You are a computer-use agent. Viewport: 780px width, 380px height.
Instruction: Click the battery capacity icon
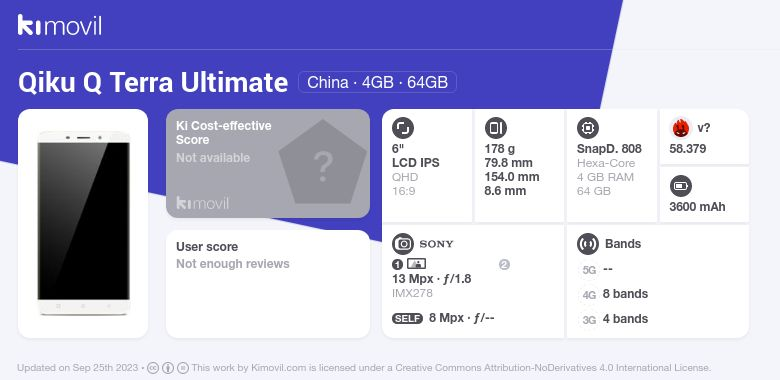pos(681,187)
